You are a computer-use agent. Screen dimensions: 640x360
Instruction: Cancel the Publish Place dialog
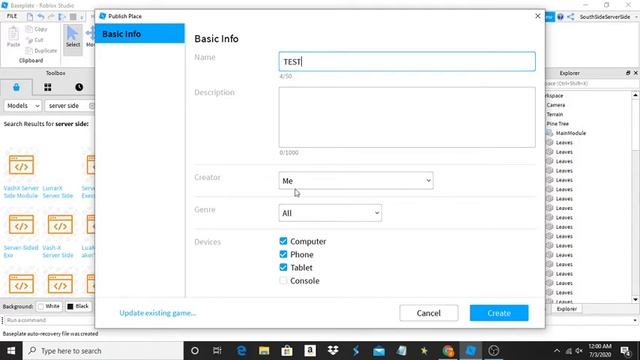tap(429, 313)
